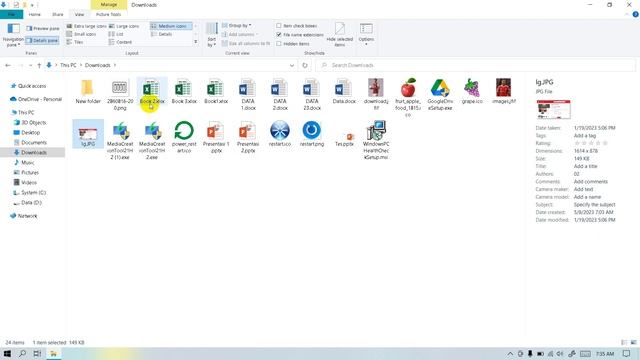Open the File tab

11,14
